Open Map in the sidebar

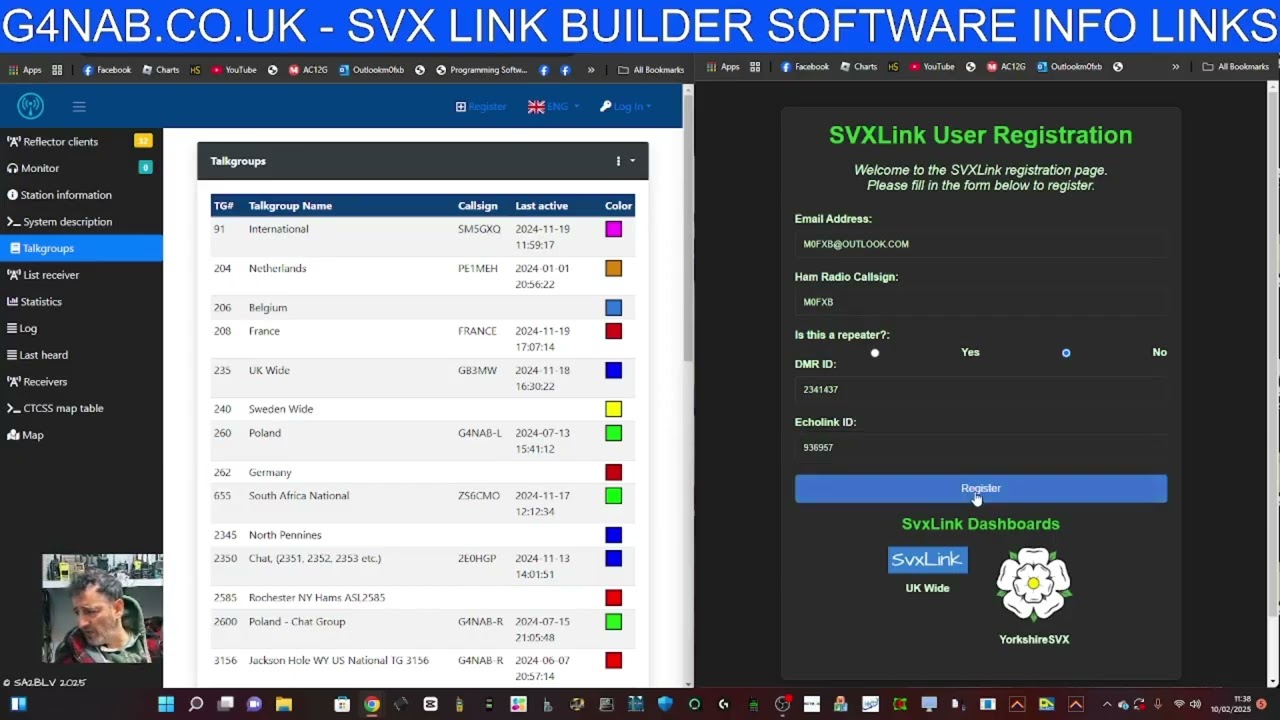click(x=80, y=435)
